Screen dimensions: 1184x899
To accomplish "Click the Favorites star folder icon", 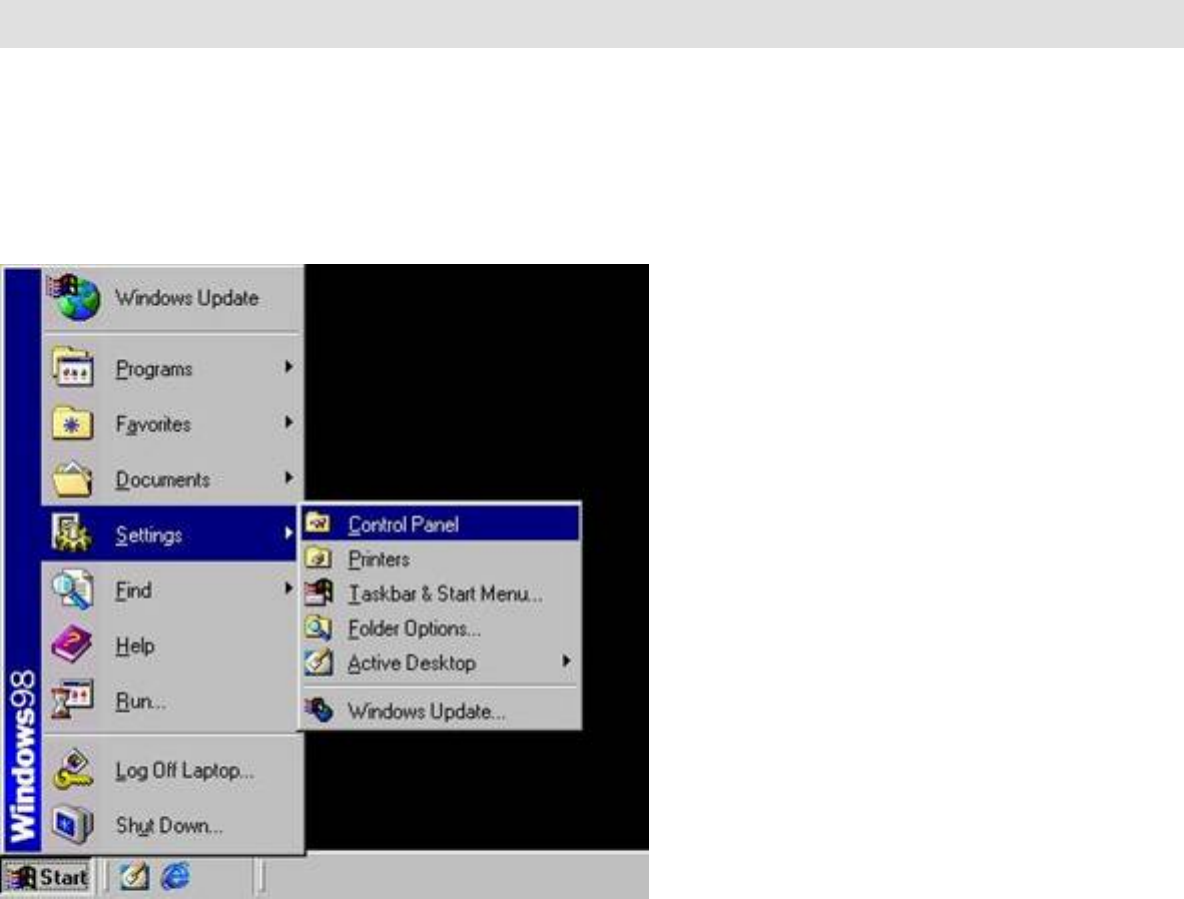I will 73,424.
